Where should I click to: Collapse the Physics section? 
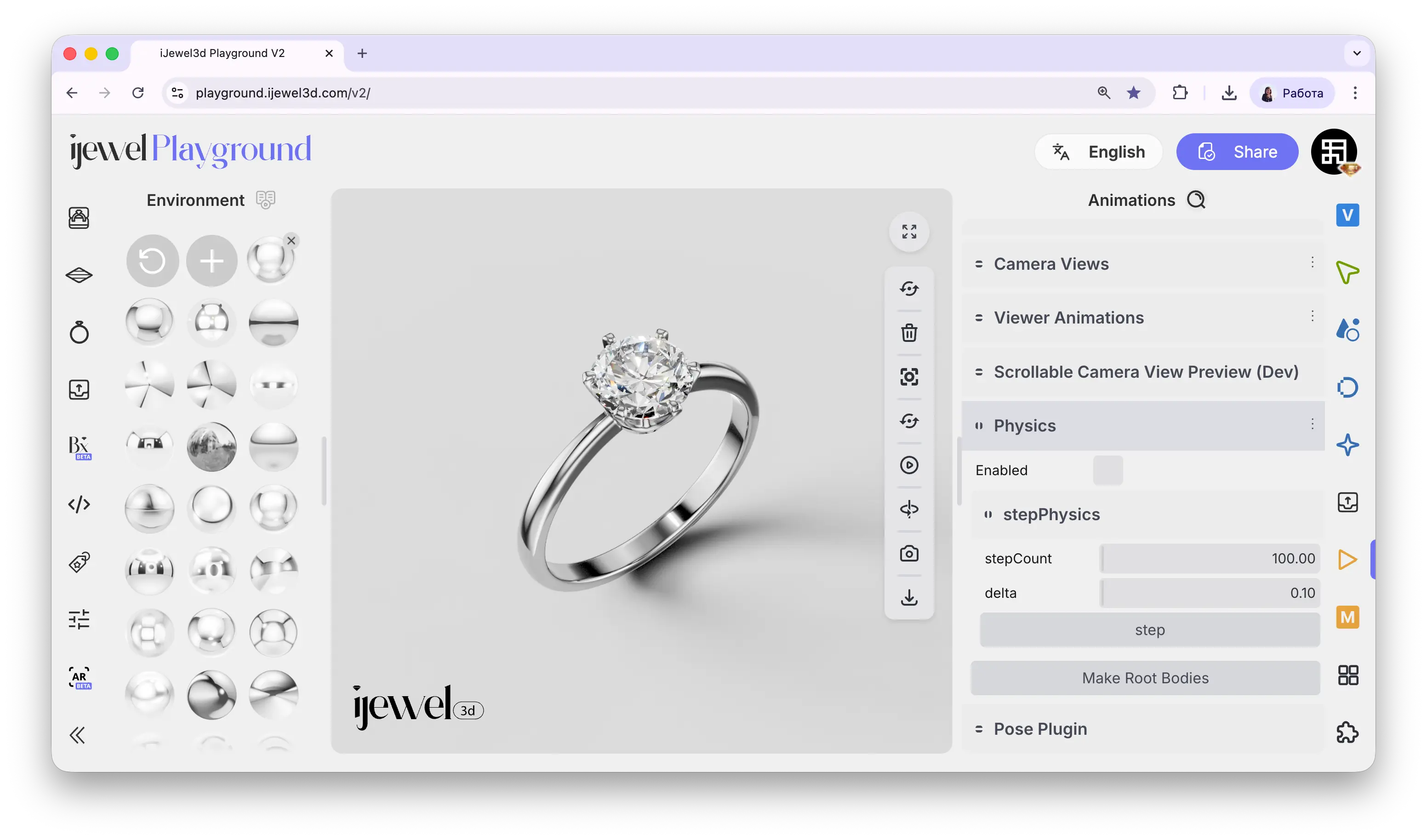[x=1143, y=426]
